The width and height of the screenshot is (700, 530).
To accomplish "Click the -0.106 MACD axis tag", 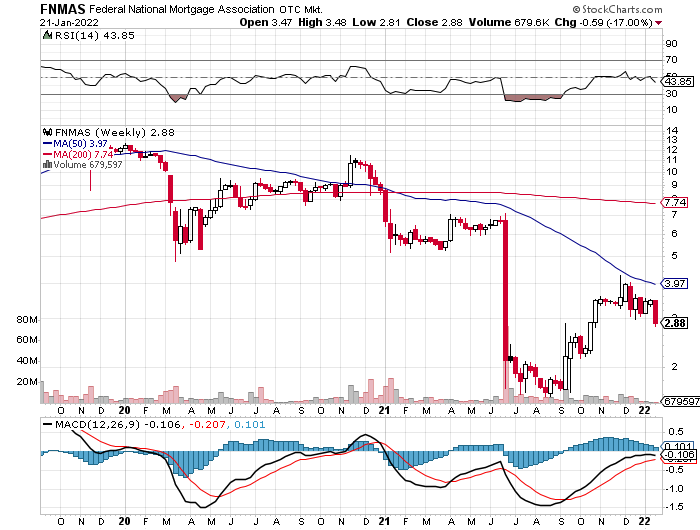I will point(678,455).
